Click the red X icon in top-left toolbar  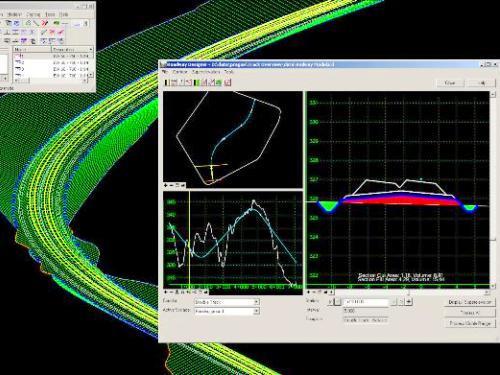click(x=44, y=23)
